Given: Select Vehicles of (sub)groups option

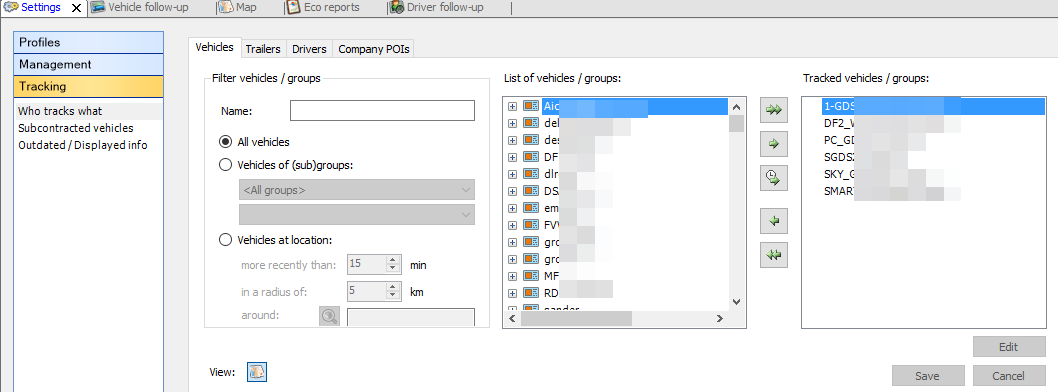Looking at the screenshot, I should (226, 164).
